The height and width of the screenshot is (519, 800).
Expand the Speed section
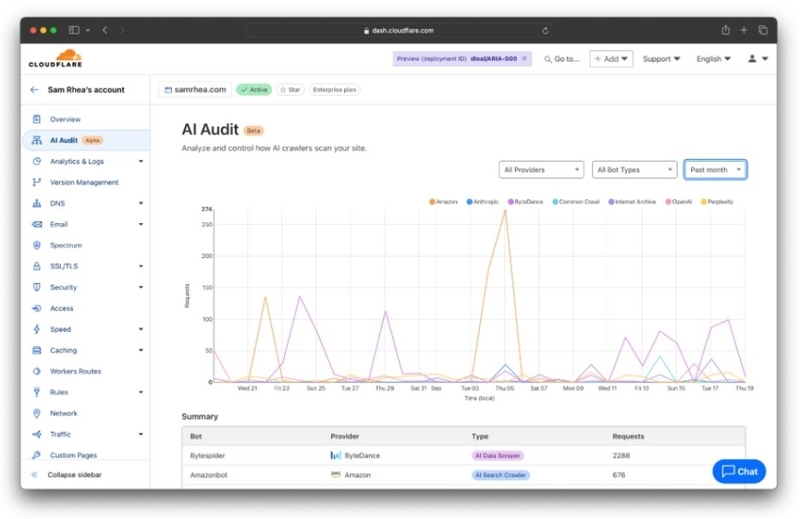pos(141,329)
